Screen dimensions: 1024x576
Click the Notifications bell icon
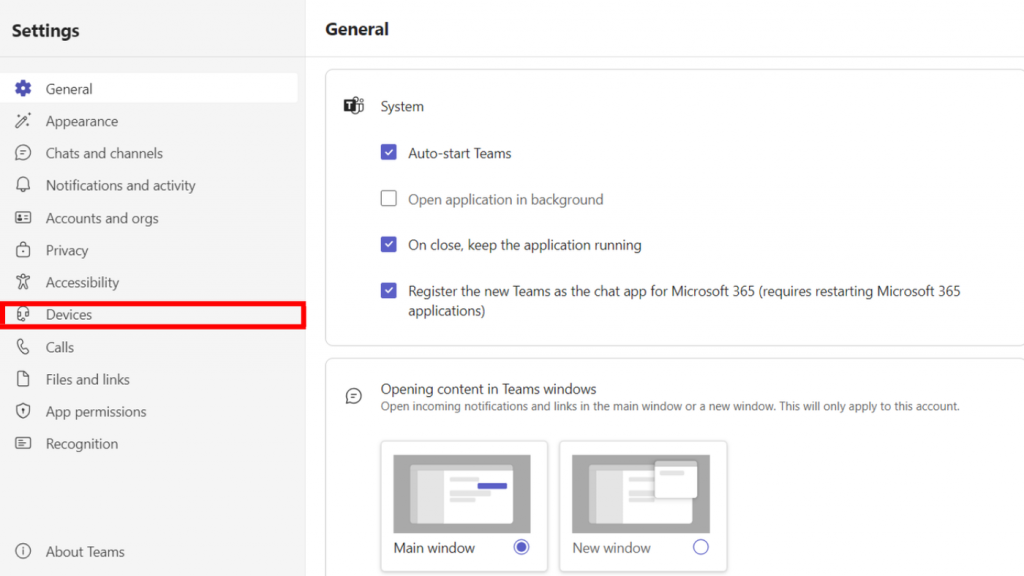[23, 185]
